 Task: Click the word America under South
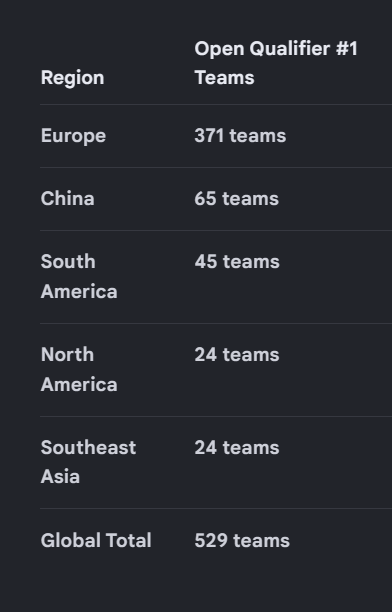coord(79,292)
